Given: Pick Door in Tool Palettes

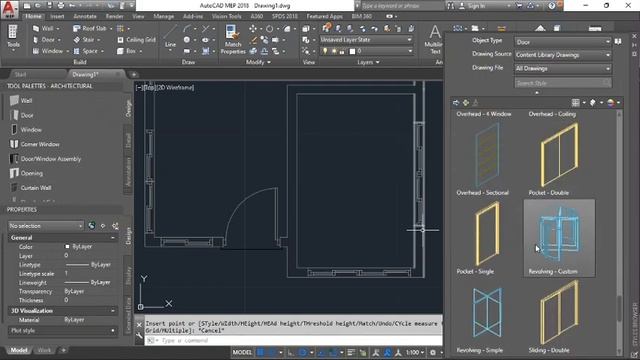Looking at the screenshot, I should tap(22, 116).
